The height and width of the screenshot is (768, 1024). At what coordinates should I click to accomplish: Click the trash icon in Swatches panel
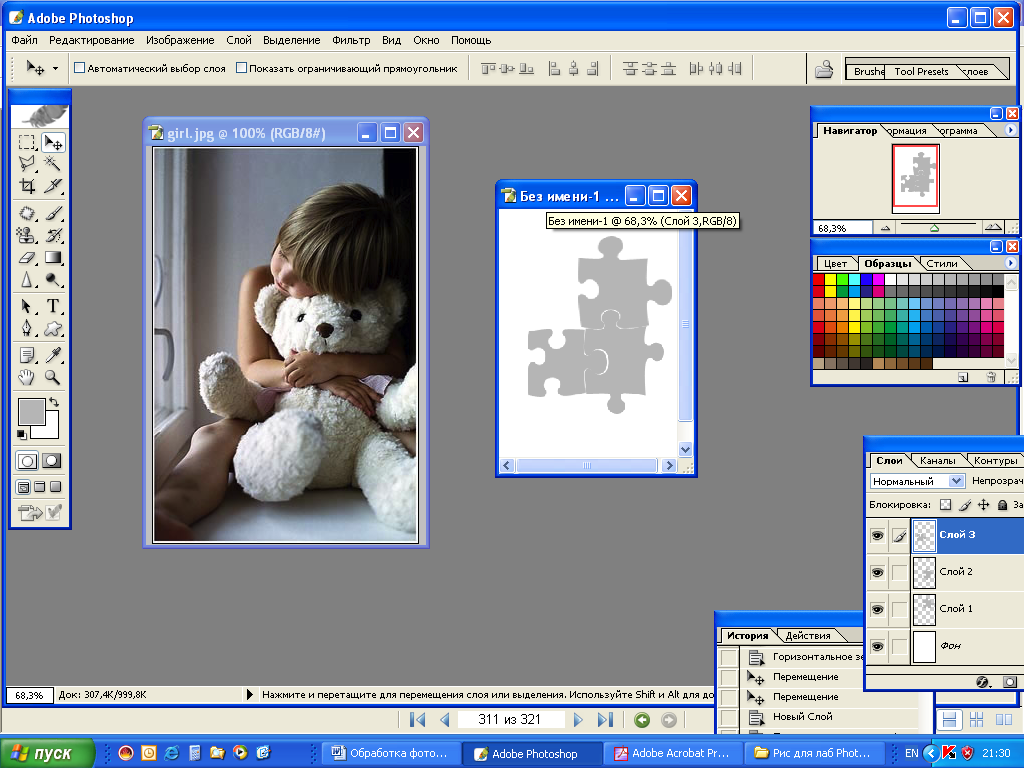pos(991,377)
